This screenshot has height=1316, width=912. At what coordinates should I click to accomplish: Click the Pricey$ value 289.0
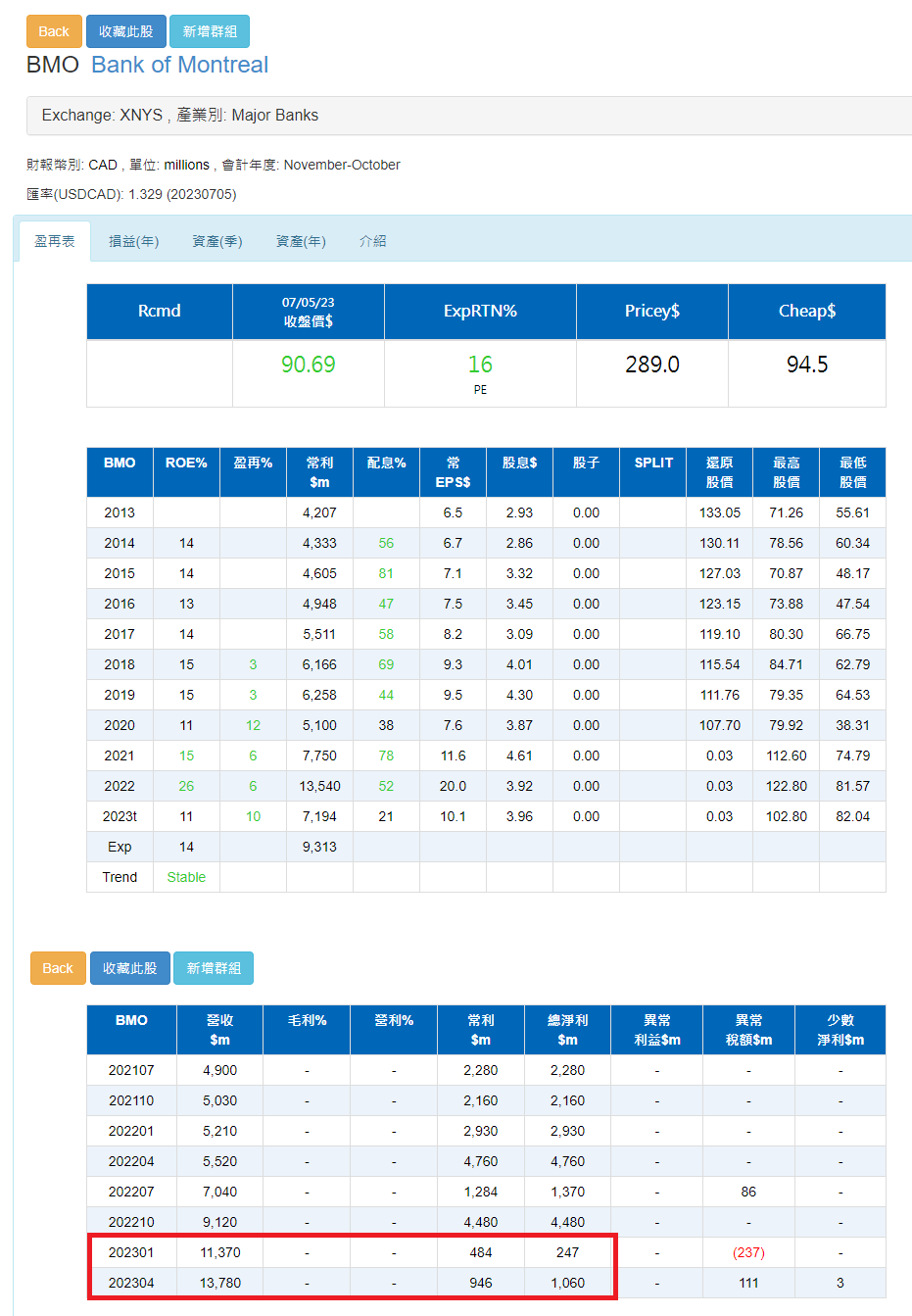[652, 365]
